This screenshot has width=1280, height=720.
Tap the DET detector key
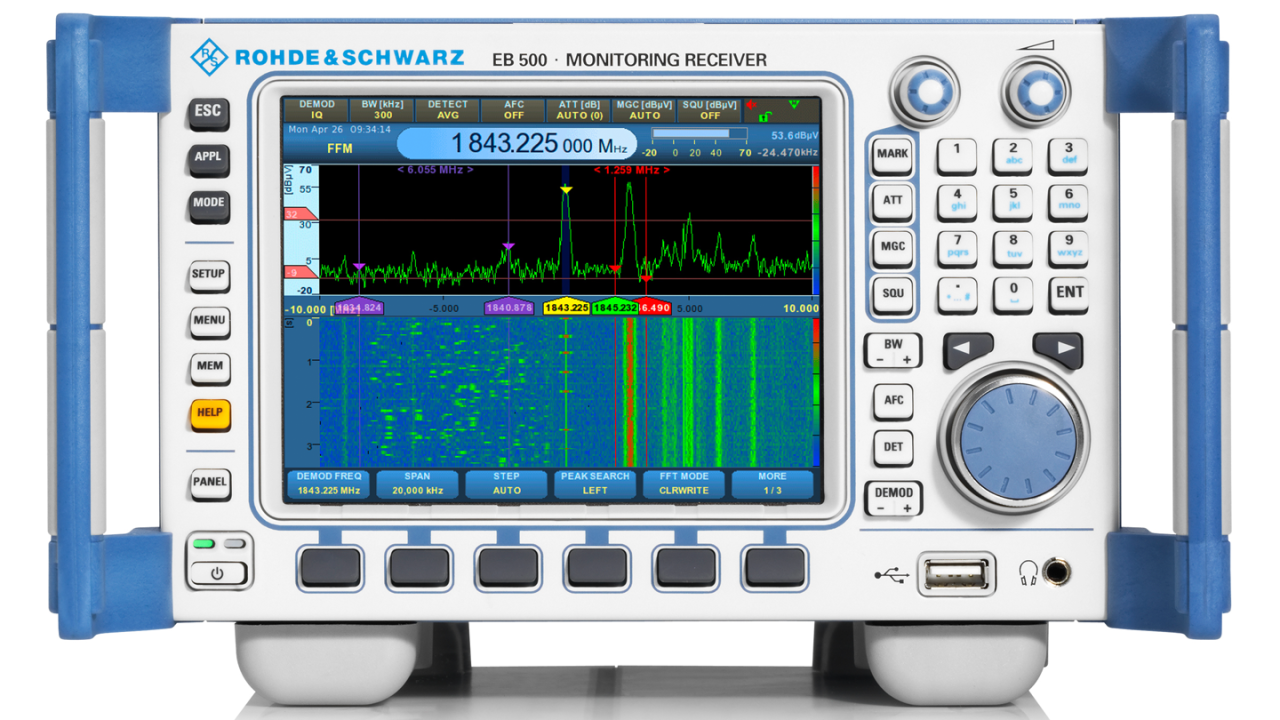[x=894, y=447]
